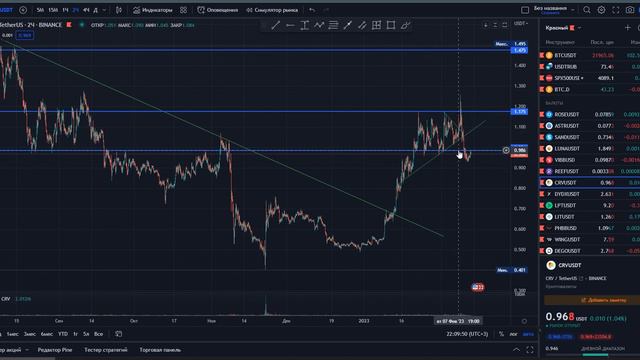Screen dimensions: 640x360
Task: Toggle logarithmic scale mode
Action: pos(513,334)
